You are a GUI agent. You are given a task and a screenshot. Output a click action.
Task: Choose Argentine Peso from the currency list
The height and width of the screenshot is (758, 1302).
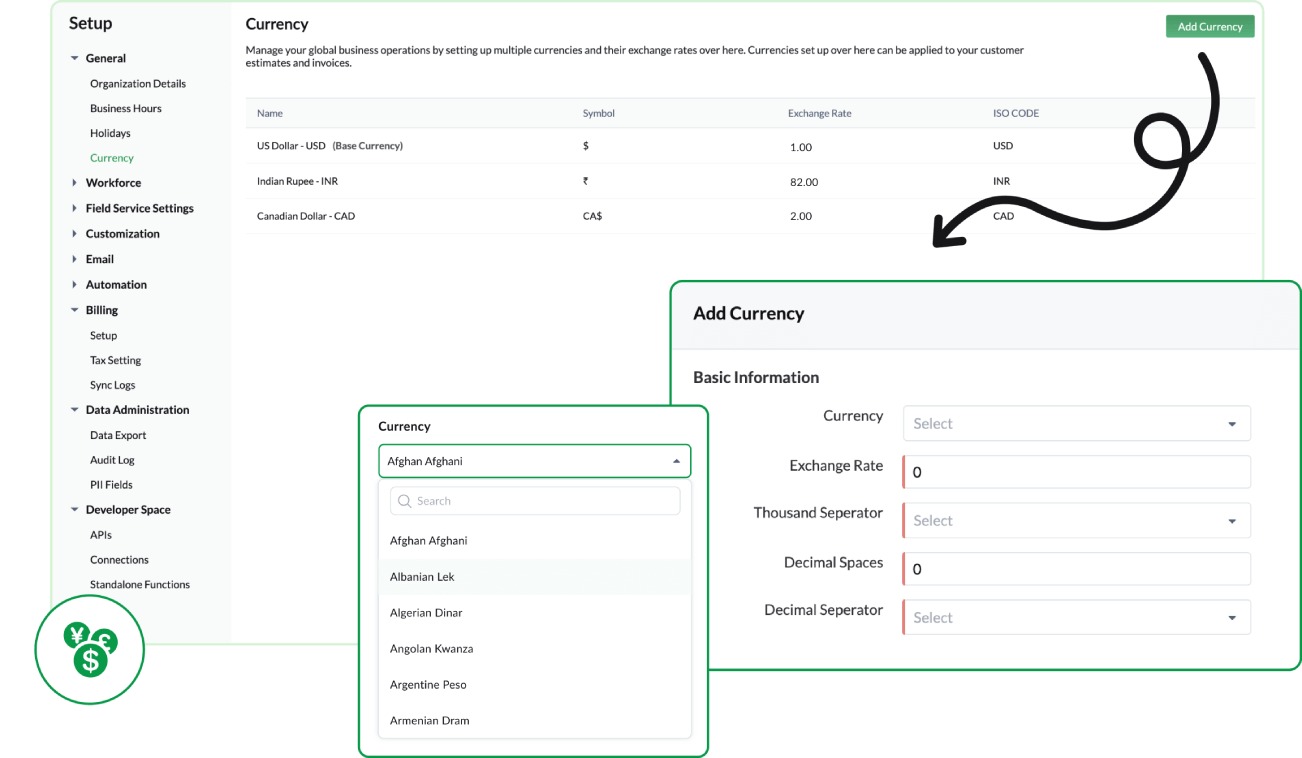pyautogui.click(x=428, y=685)
